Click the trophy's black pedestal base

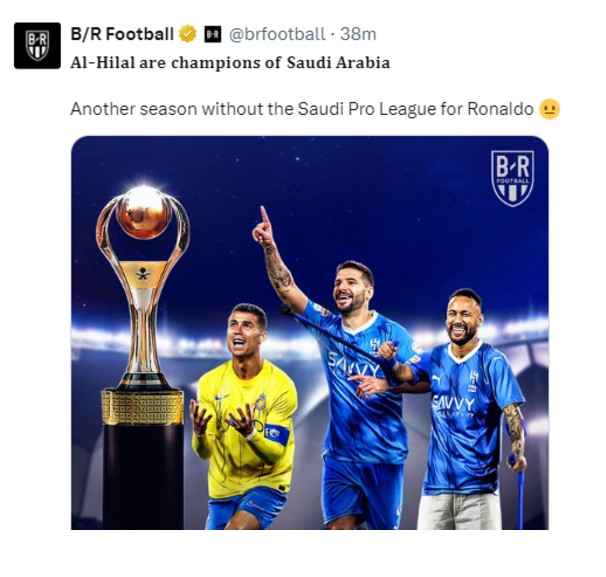[143, 477]
